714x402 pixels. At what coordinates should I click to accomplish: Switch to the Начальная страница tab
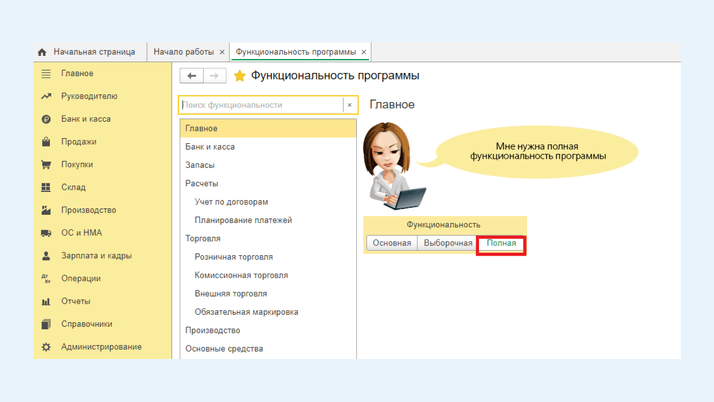tap(90, 52)
